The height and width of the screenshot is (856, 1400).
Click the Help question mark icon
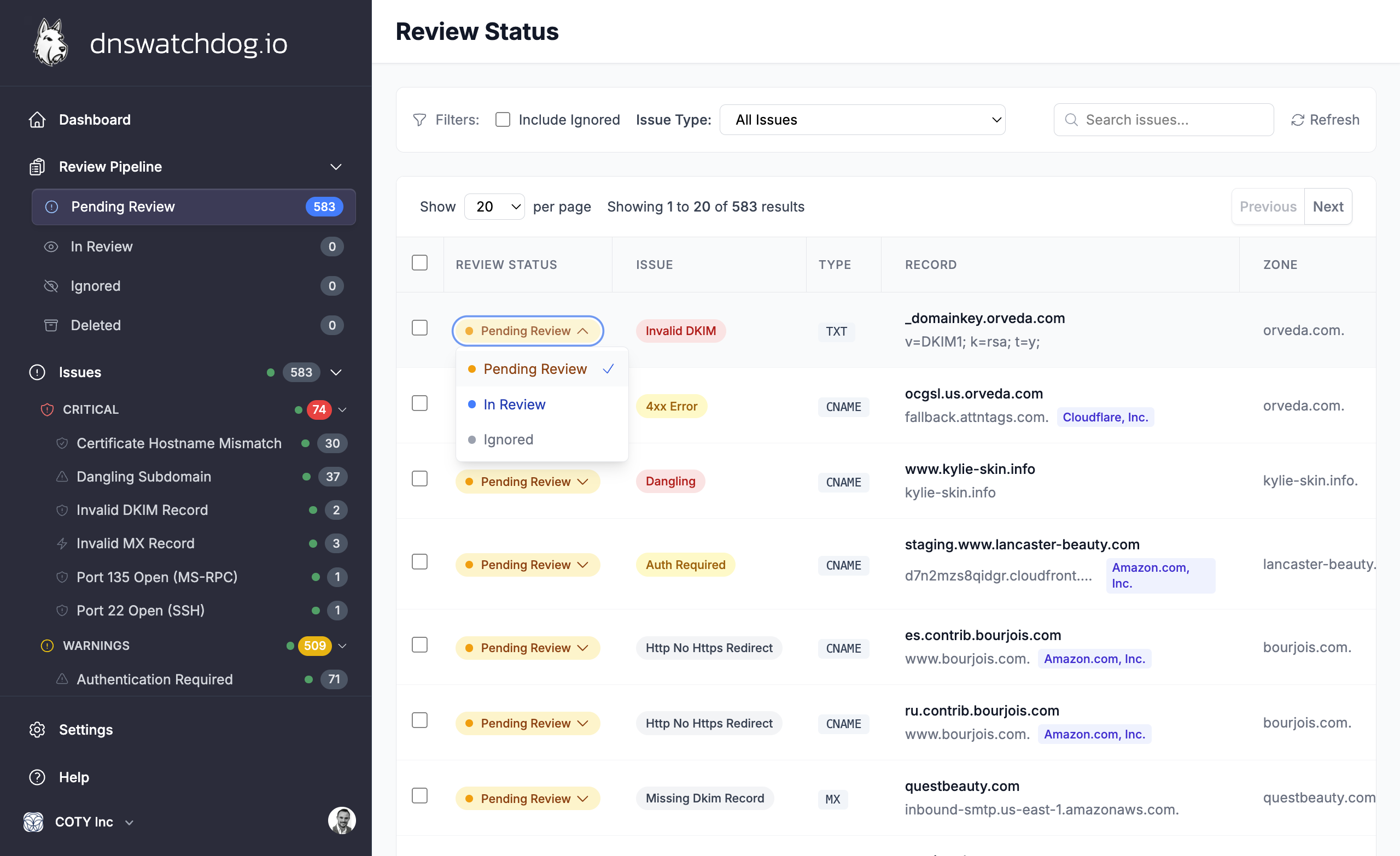pos(38,777)
